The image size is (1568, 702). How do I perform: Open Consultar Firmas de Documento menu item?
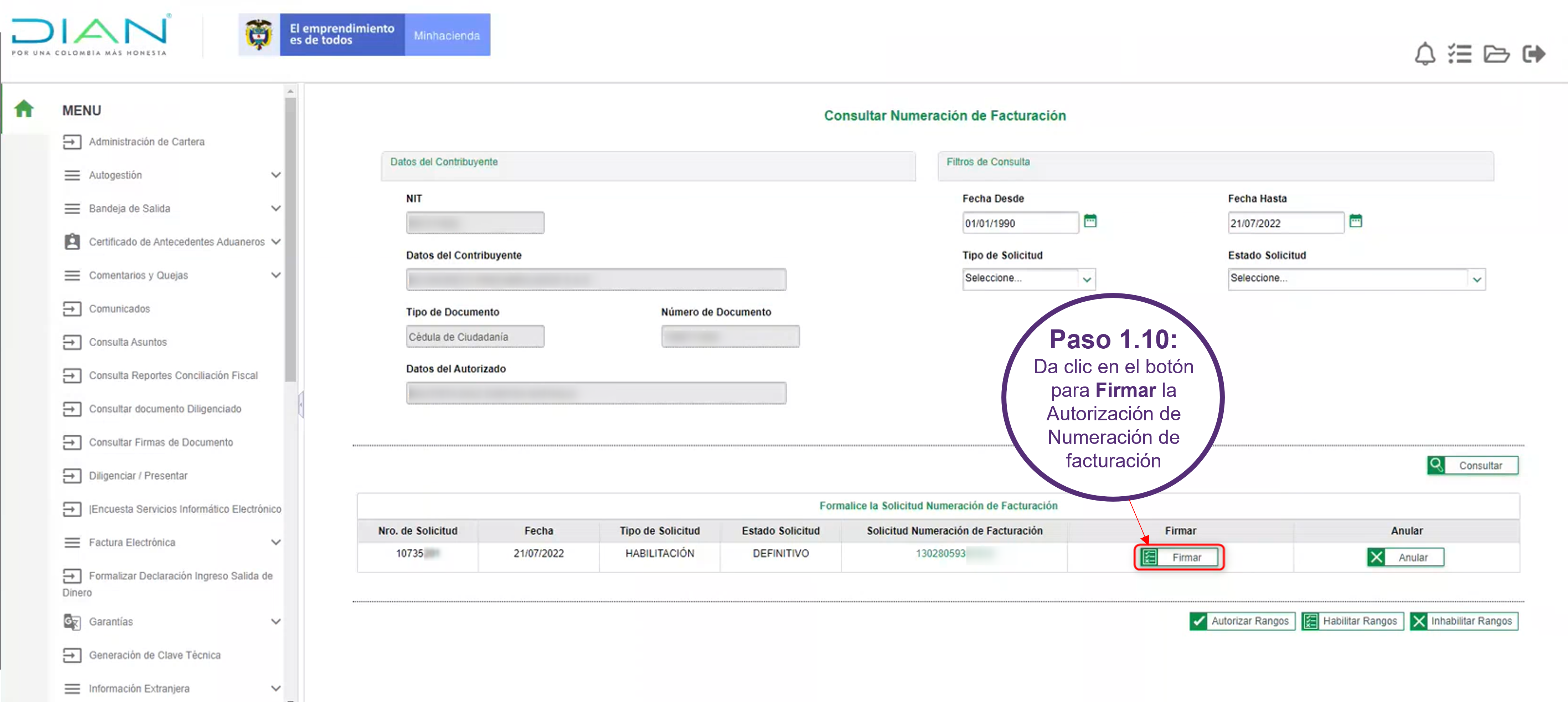[161, 443]
